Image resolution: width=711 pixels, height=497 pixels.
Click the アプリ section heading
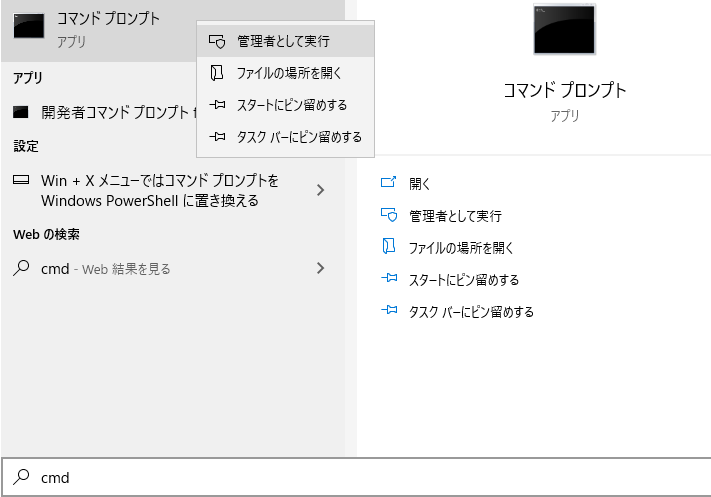(x=28, y=78)
